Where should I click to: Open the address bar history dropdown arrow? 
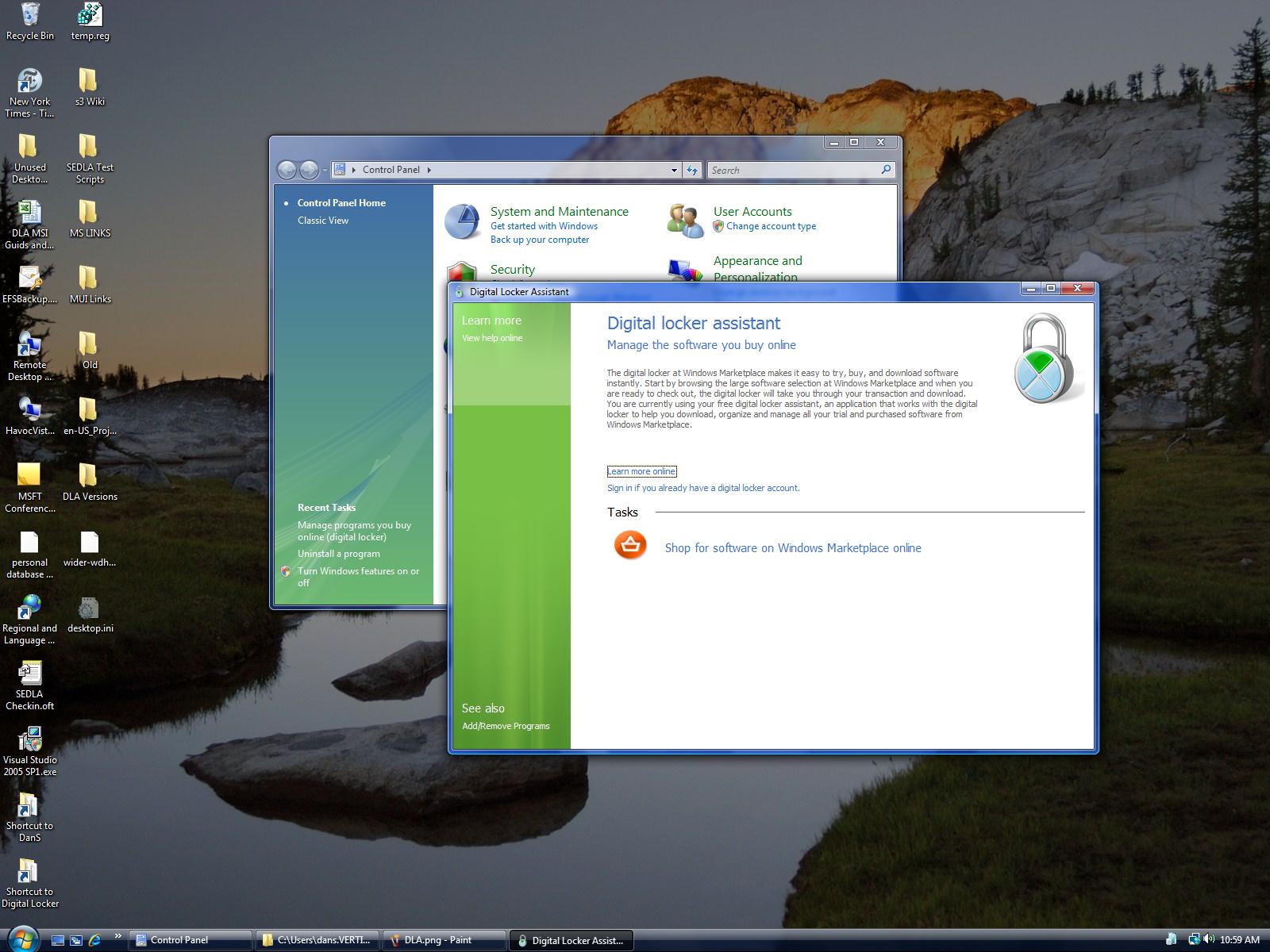674,170
